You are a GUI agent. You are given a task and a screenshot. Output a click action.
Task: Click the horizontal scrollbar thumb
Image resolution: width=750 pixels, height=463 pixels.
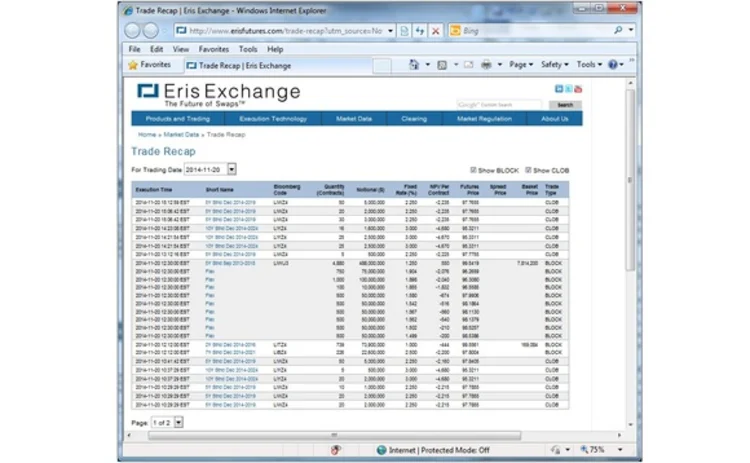(x=334, y=435)
